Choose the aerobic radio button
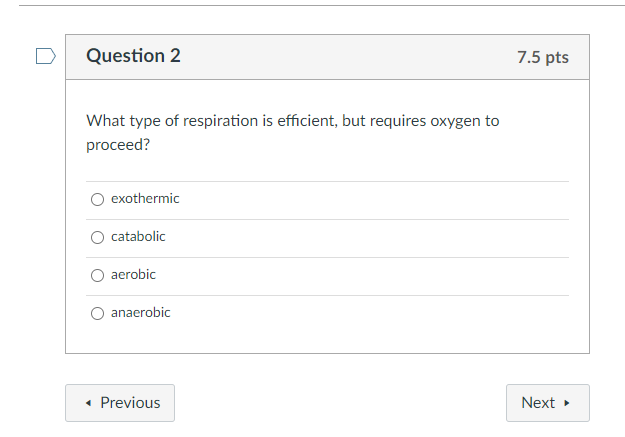 [97, 275]
